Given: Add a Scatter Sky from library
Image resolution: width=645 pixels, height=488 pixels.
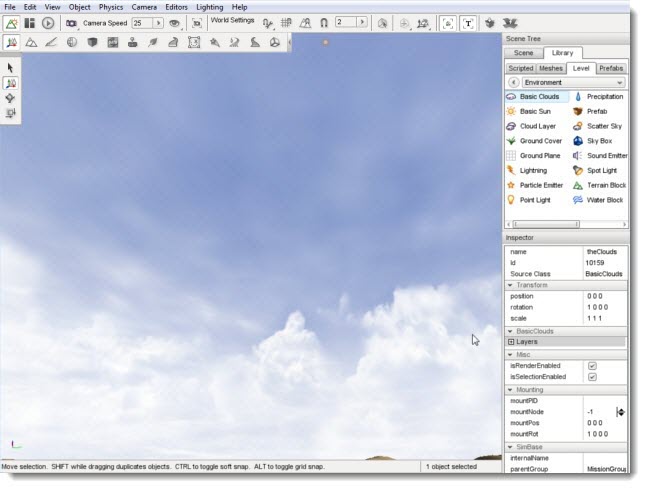Looking at the screenshot, I should coord(598,126).
